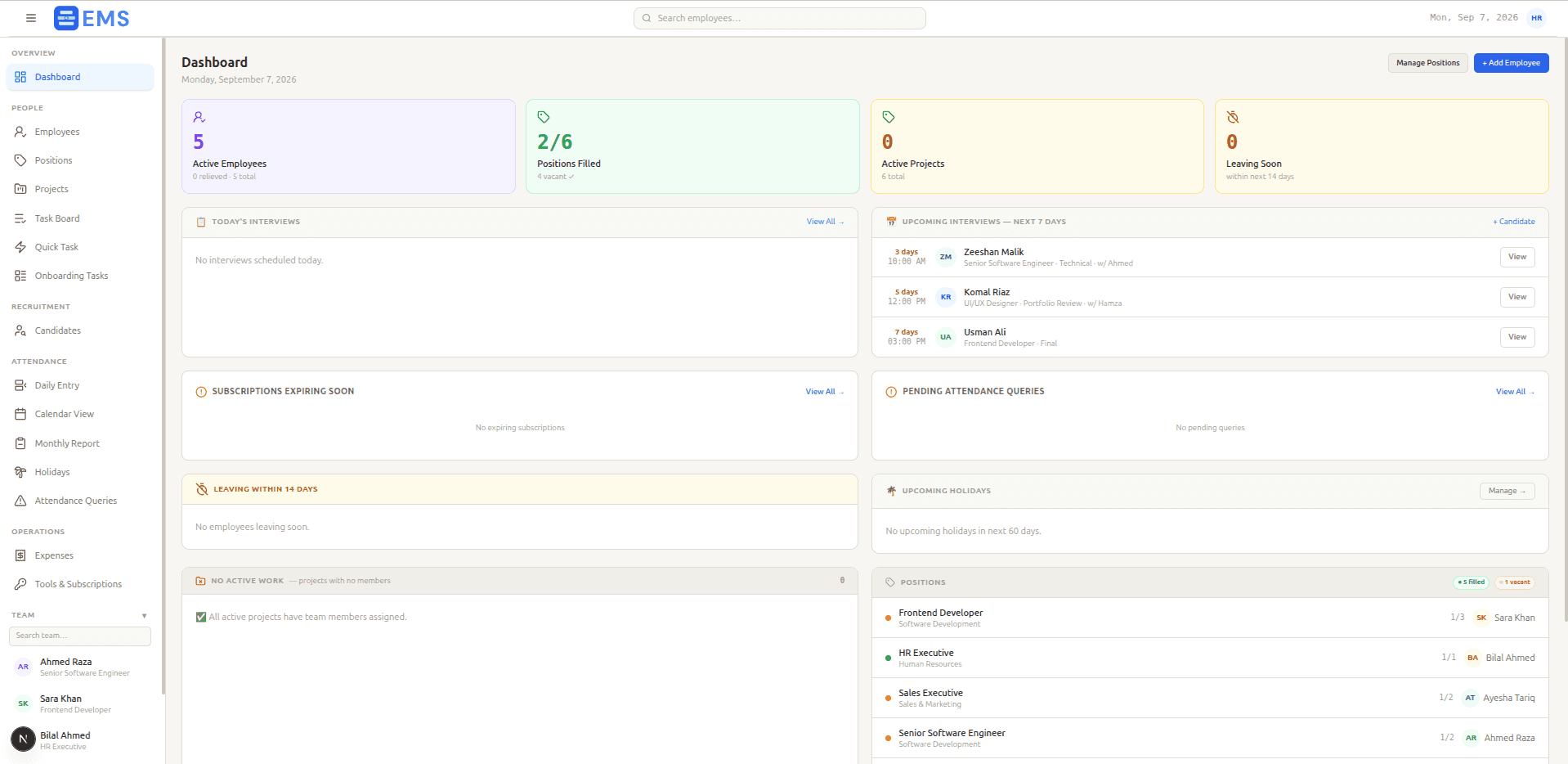Click the Positions tag icon in sidebar
The image size is (1568, 764).
[20, 160]
